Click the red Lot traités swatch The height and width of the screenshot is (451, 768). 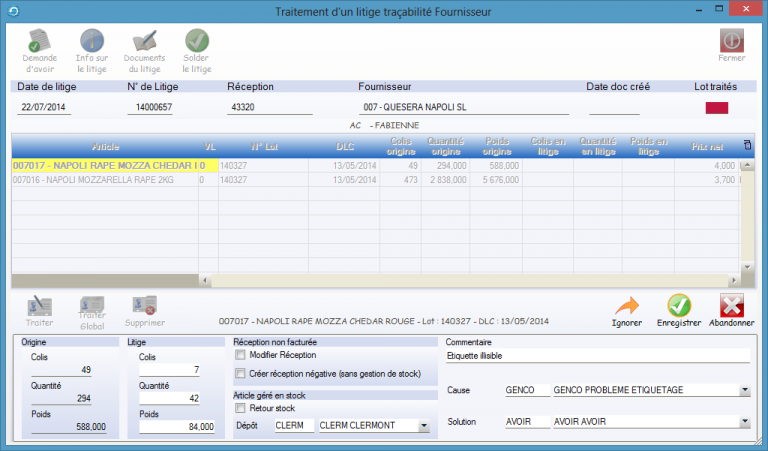(717, 108)
